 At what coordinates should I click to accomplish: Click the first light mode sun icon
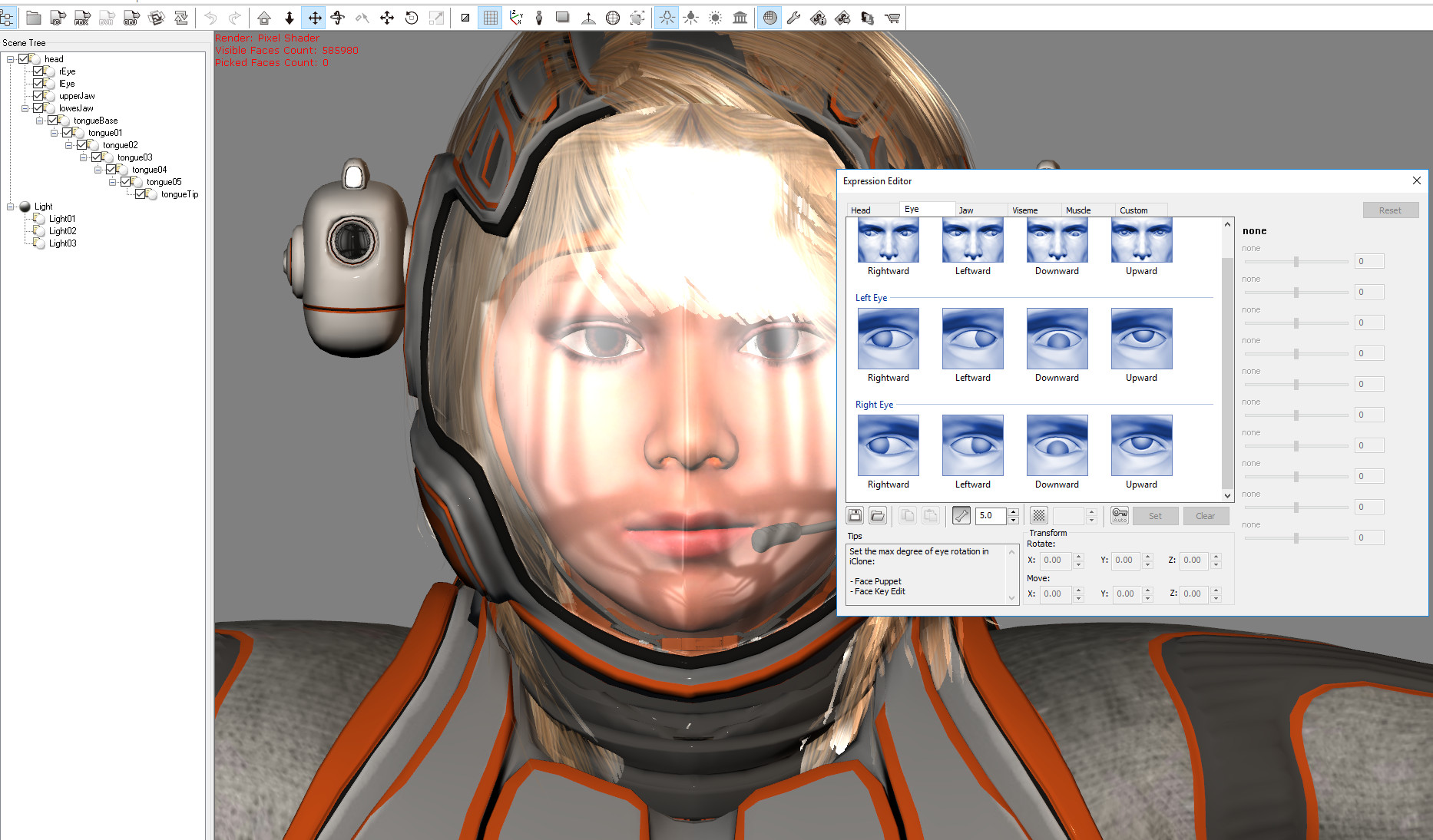667,18
